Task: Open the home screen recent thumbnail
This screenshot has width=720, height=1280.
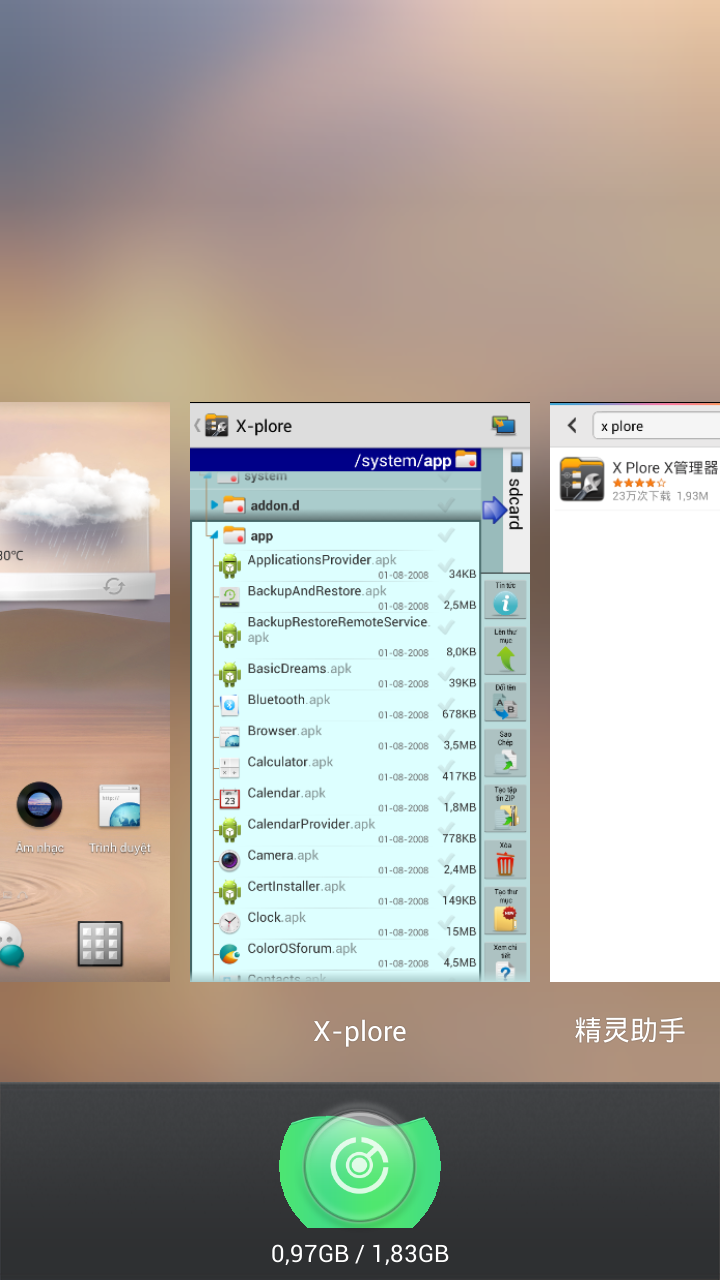Action: tap(85, 692)
